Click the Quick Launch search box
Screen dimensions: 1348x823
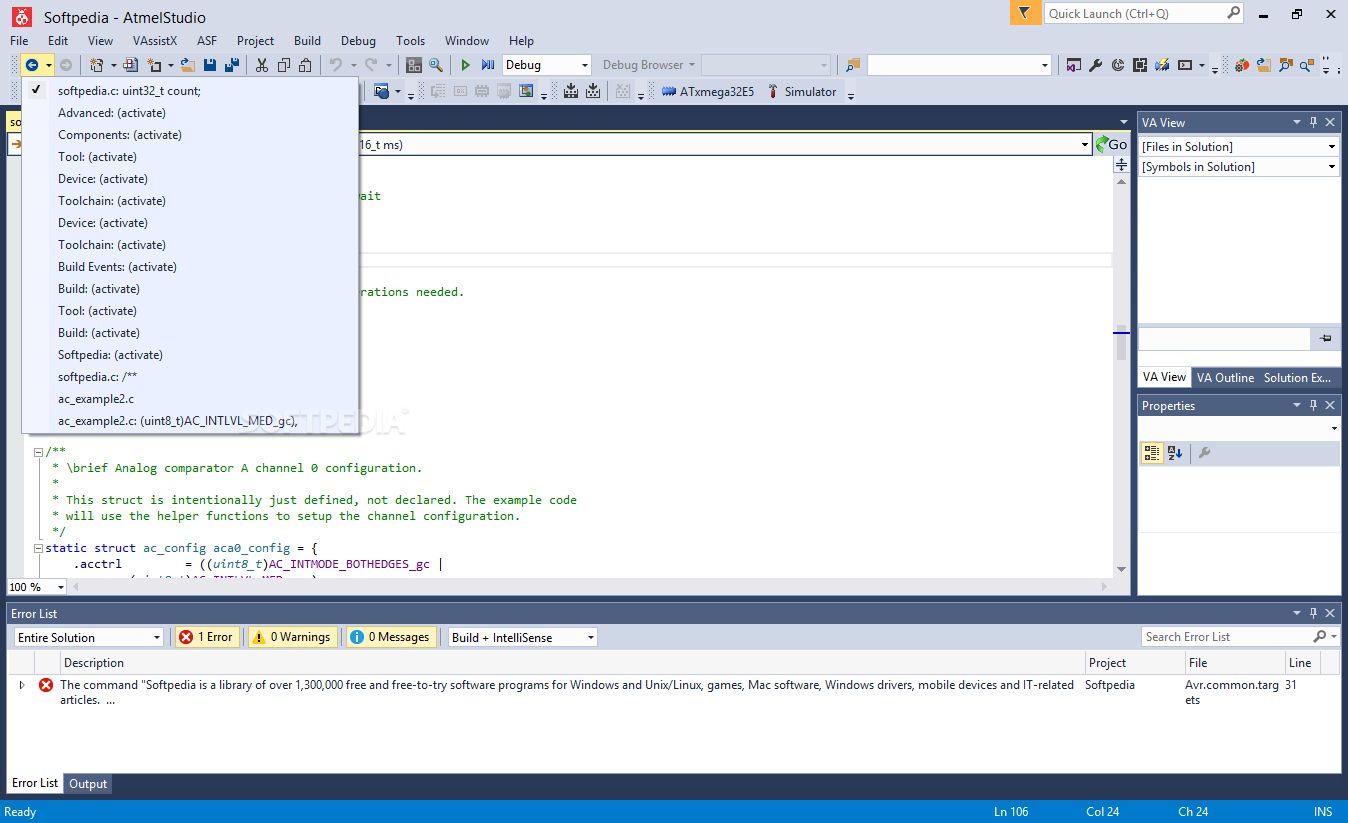pyautogui.click(x=1144, y=13)
